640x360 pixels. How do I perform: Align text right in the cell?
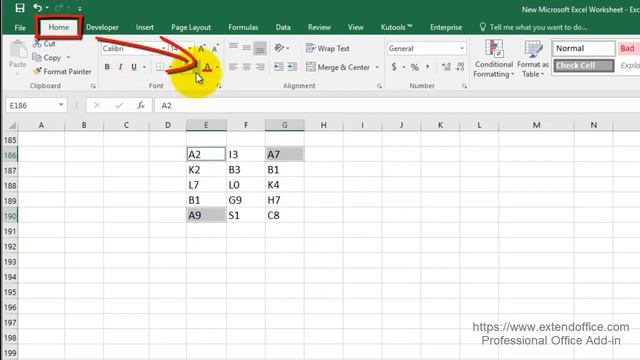click(x=260, y=67)
